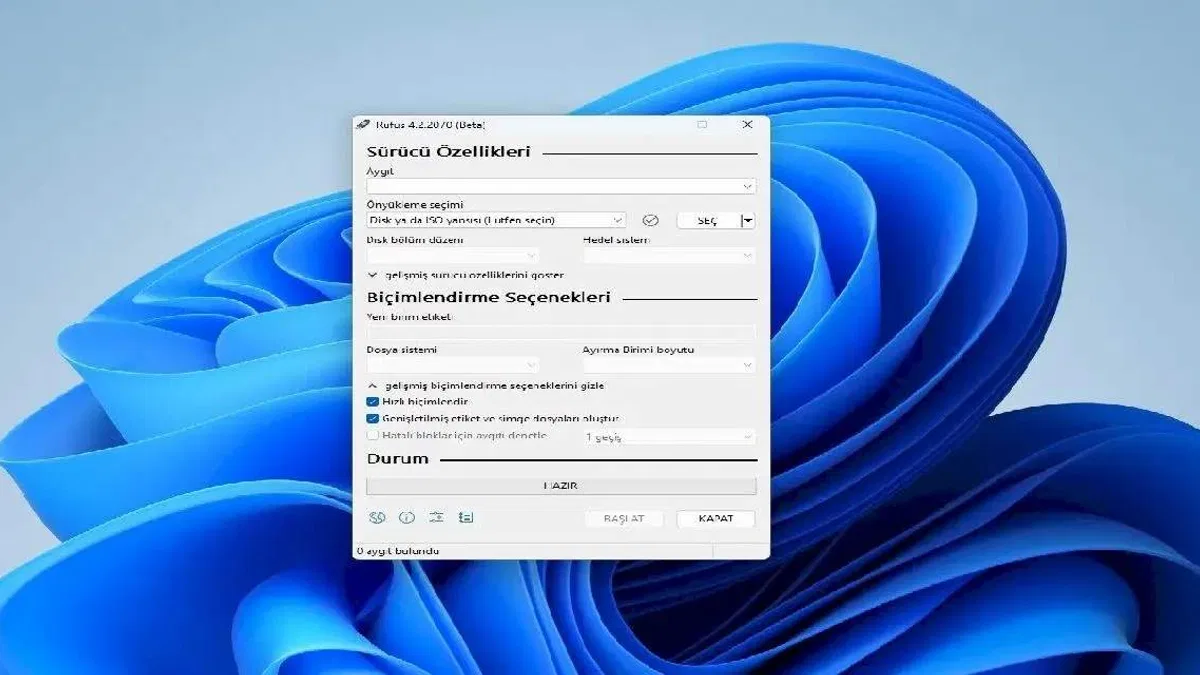This screenshot has width=1200, height=675.
Task: Open Ayırma Birimi boyutu dropdown
Action: pos(669,366)
